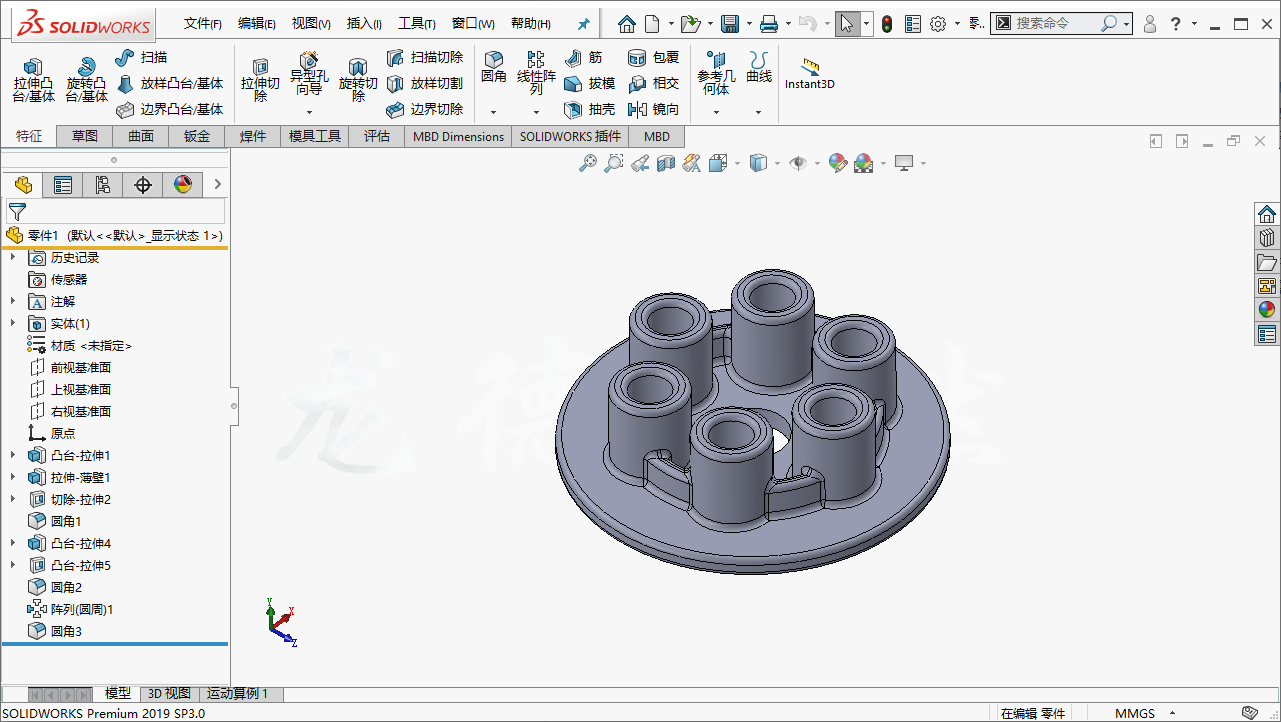This screenshot has height=722, width=1281.
Task: Switch to the 评估 ribbon tab
Action: pos(377,136)
